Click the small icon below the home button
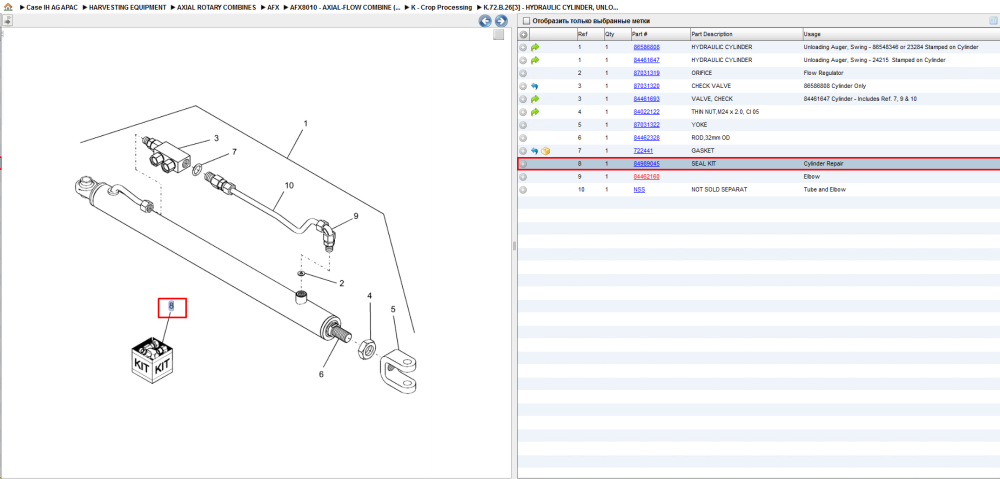 point(7,20)
